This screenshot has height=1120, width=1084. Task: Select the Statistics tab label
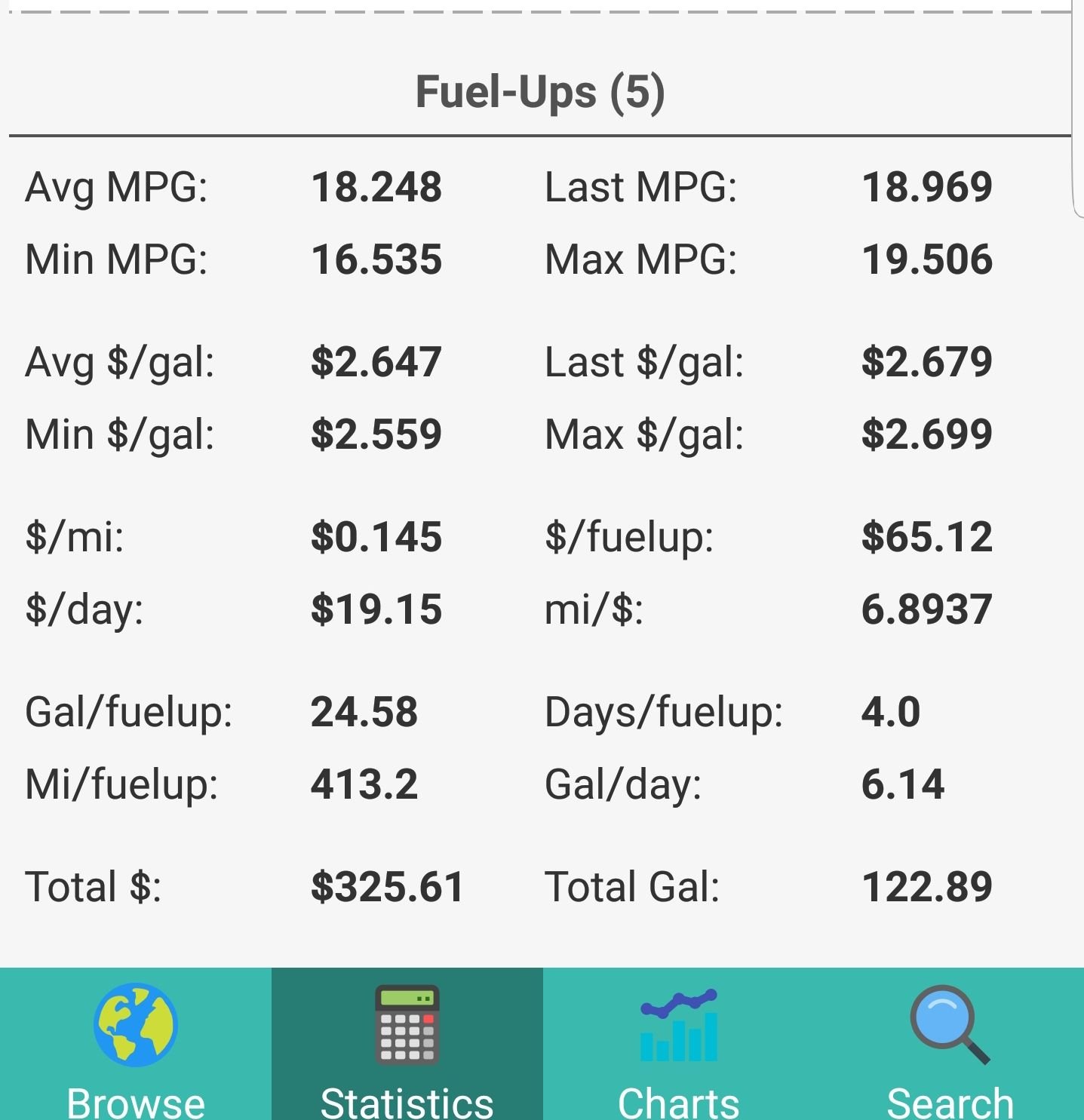pyautogui.click(x=407, y=1102)
